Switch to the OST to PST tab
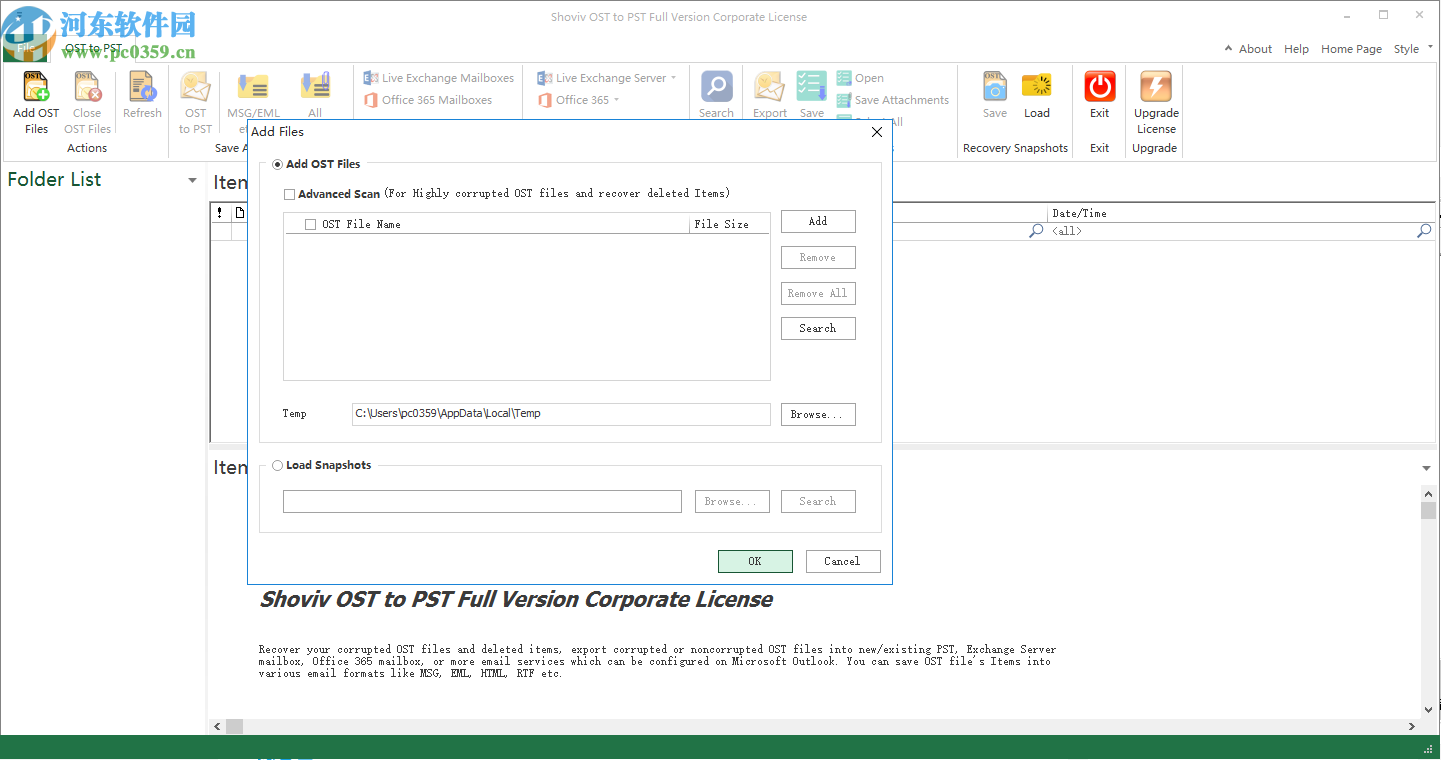Viewport: 1441px width, 760px height. [94, 48]
